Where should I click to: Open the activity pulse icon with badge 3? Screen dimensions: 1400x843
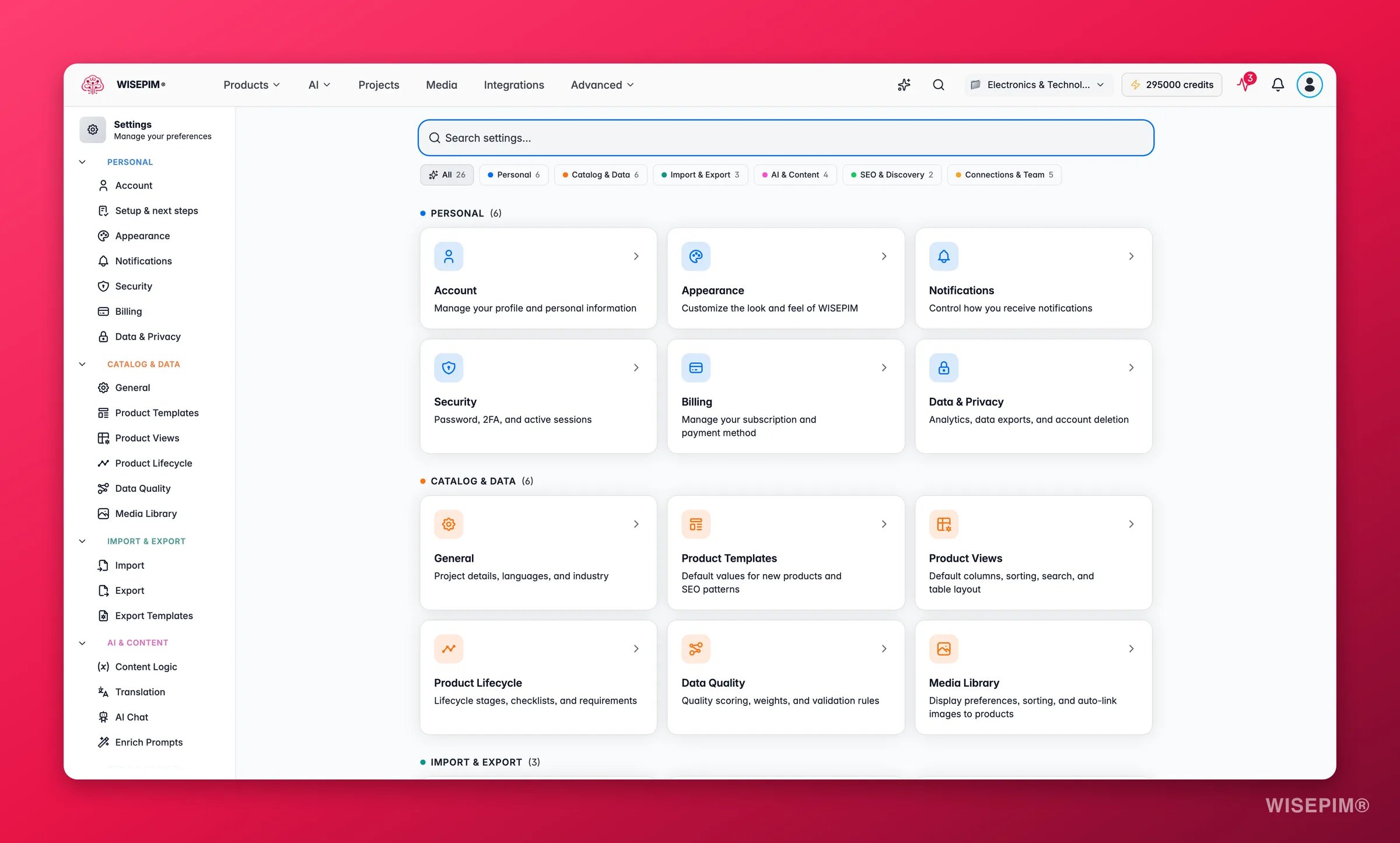(1245, 83)
